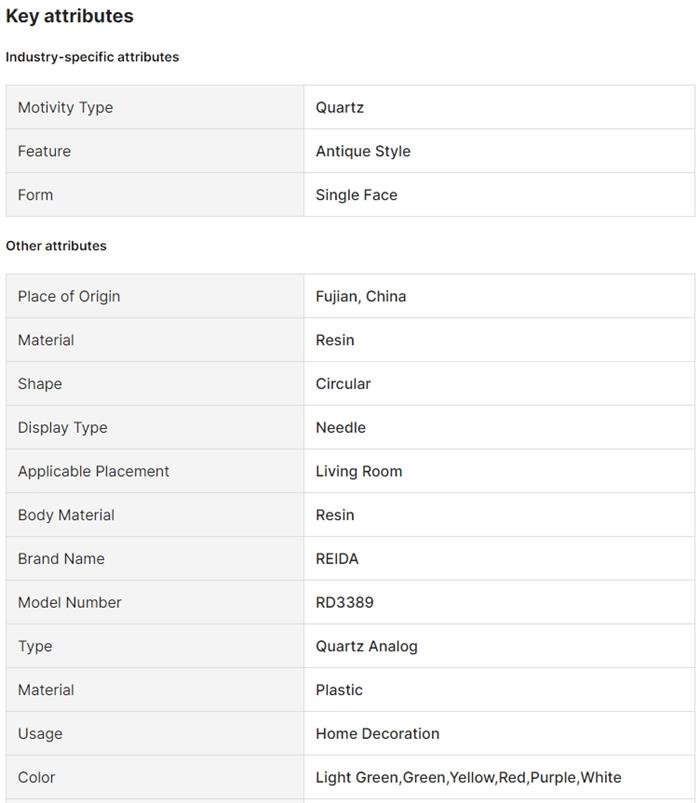This screenshot has width=700, height=803.
Task: Select the Living Room placement value
Action: (359, 471)
